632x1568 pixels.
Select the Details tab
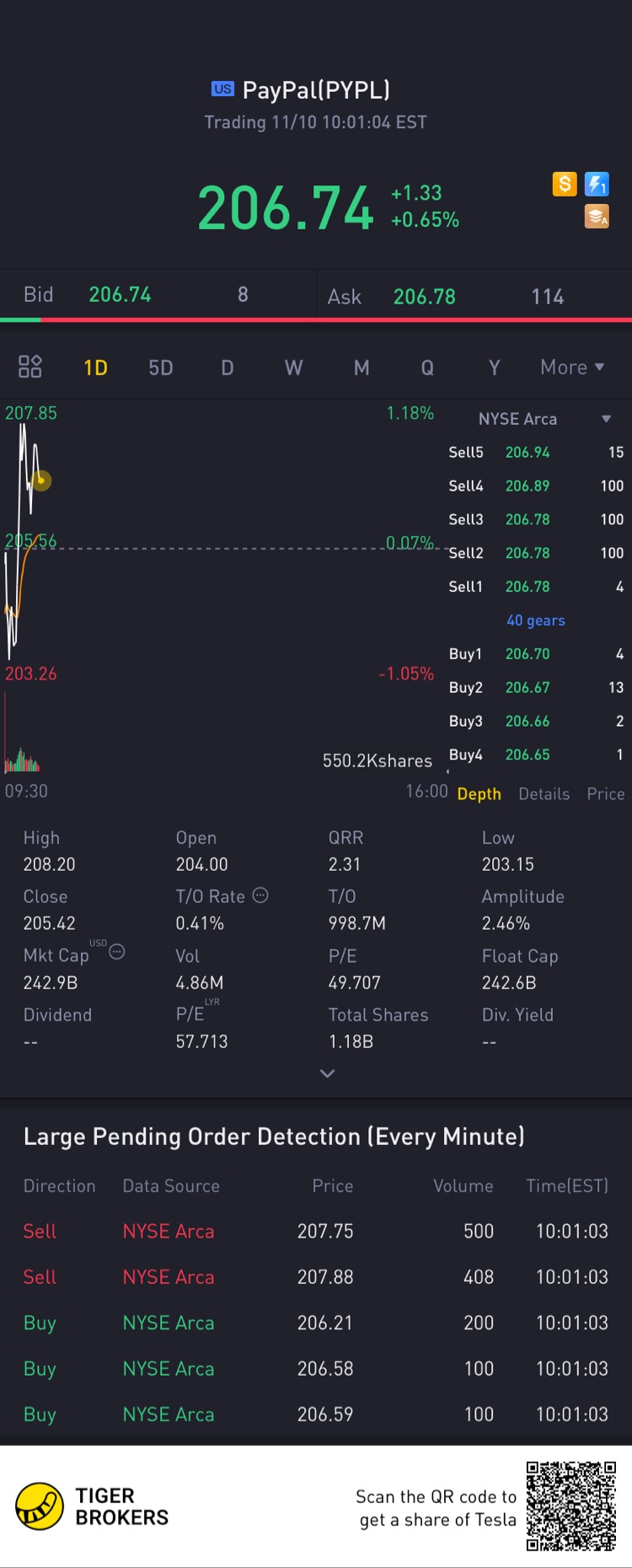pyautogui.click(x=544, y=794)
